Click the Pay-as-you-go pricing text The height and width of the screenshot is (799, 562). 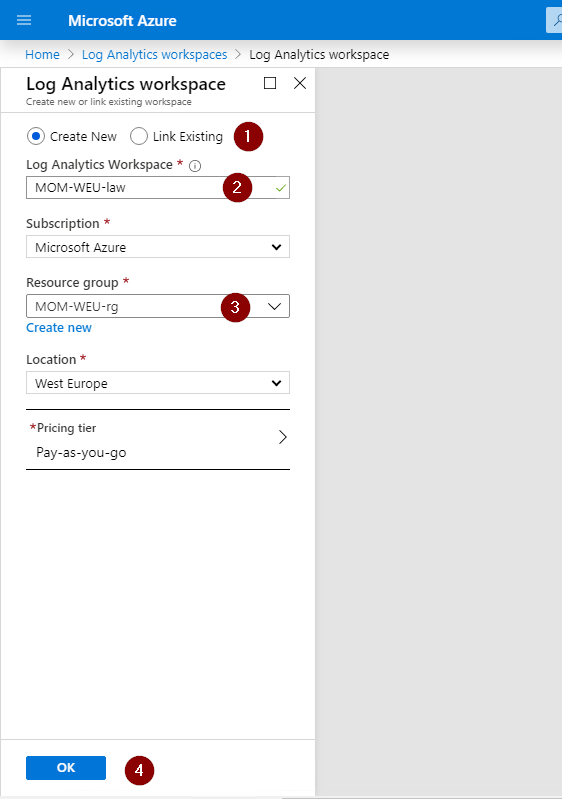point(81,452)
